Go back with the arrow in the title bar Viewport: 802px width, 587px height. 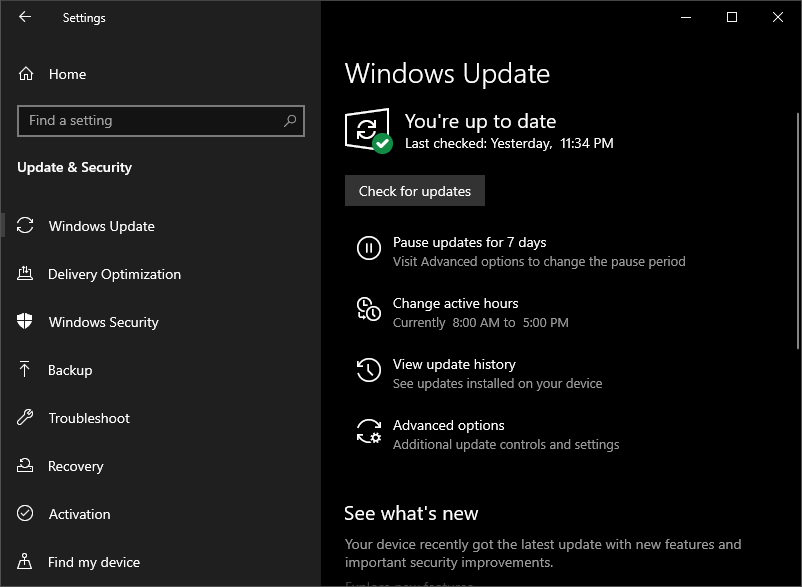click(25, 17)
